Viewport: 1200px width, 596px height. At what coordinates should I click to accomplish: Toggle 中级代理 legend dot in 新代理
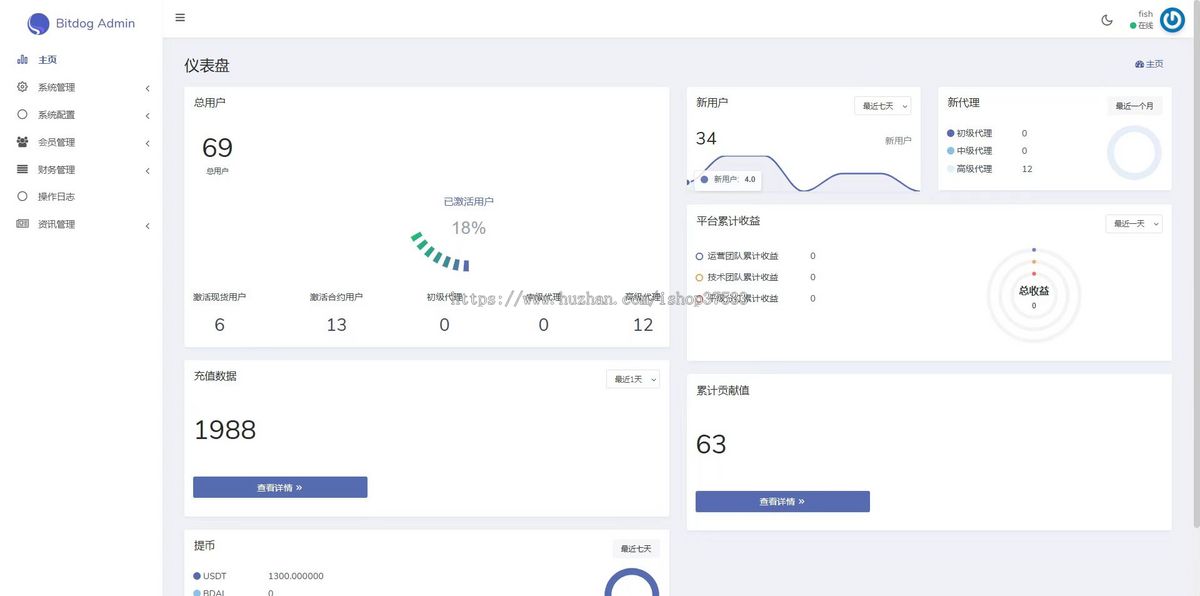[951, 151]
